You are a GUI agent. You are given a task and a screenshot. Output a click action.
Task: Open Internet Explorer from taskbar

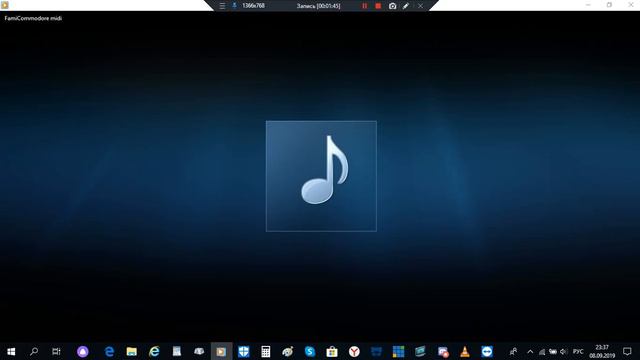click(154, 351)
